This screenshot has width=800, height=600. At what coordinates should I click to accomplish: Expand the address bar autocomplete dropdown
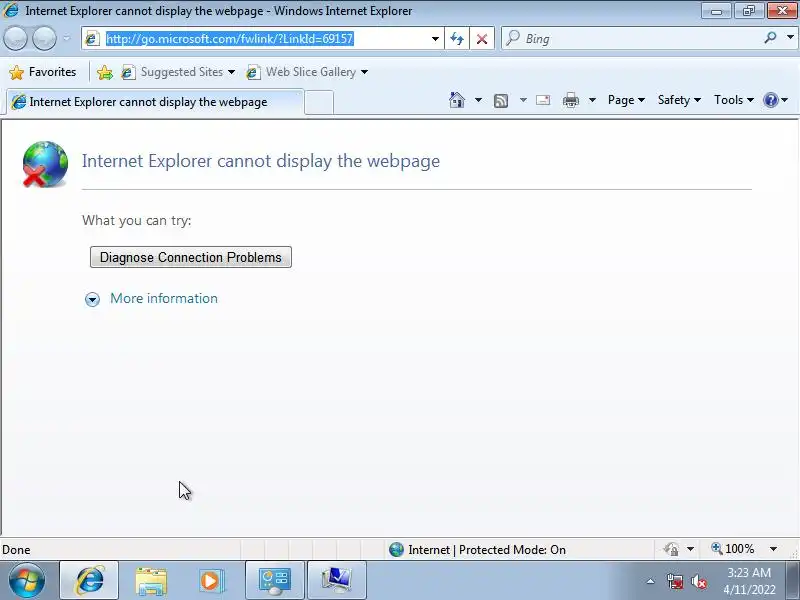(435, 39)
